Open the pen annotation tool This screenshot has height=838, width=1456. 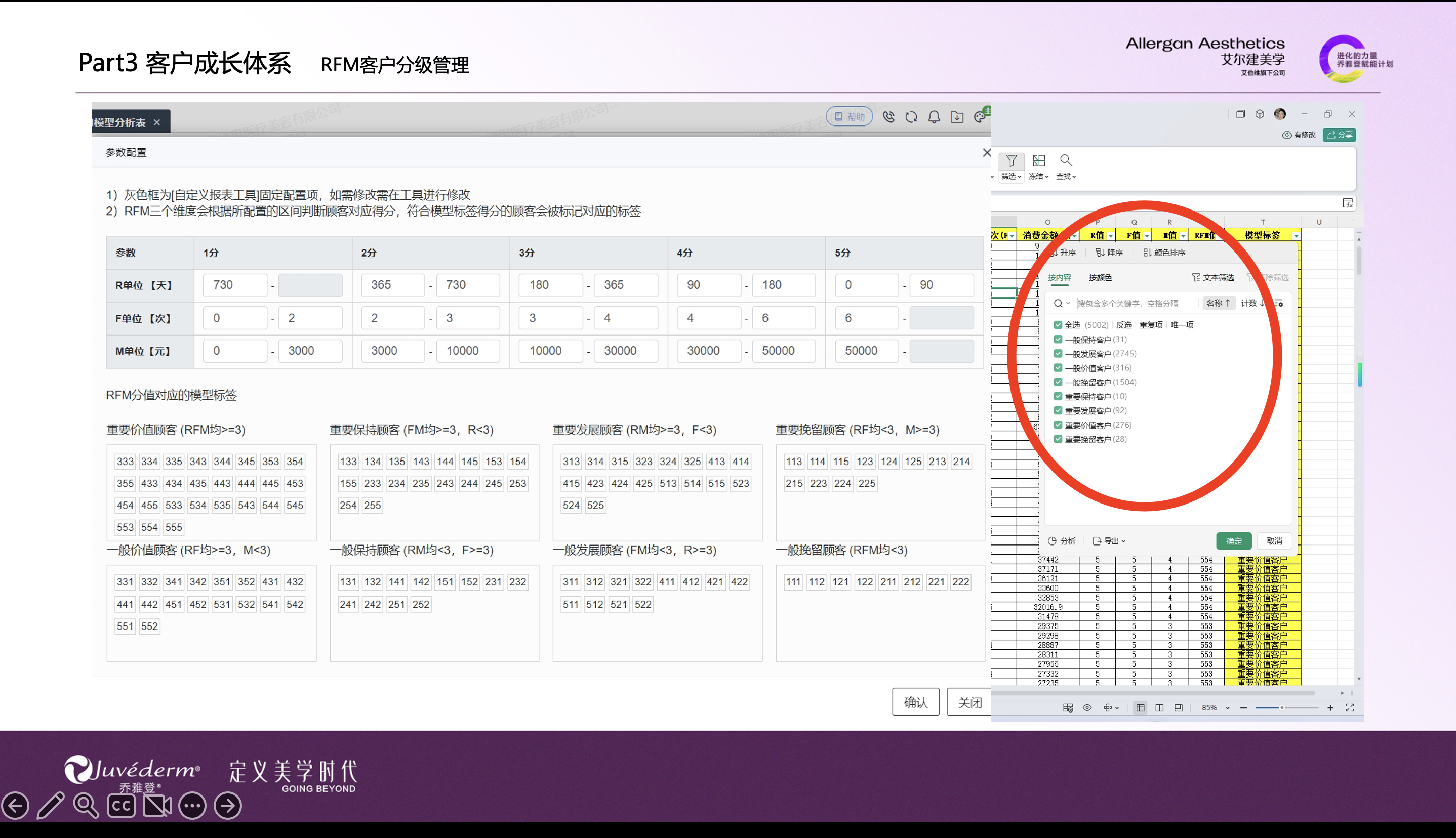point(51,805)
